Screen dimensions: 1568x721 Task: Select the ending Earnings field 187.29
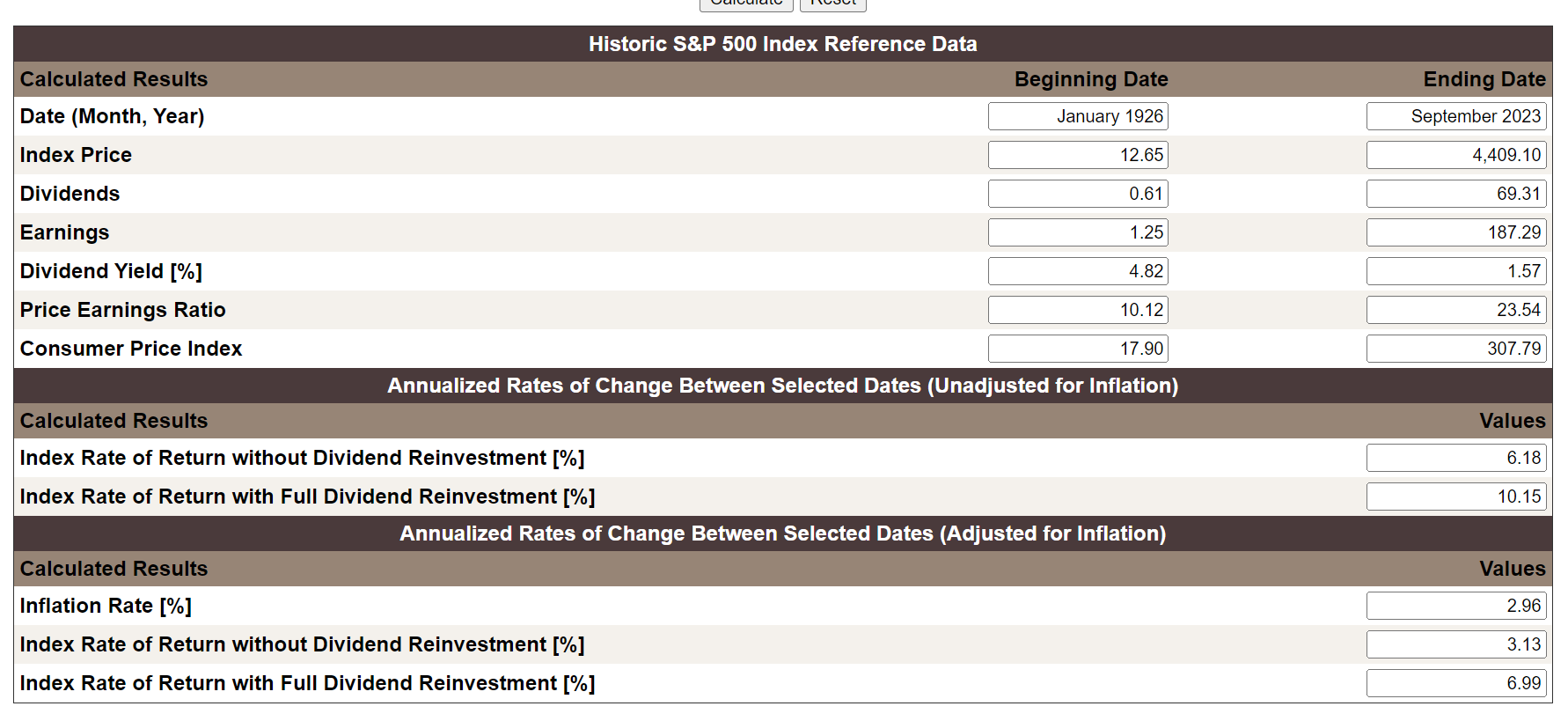(1456, 232)
